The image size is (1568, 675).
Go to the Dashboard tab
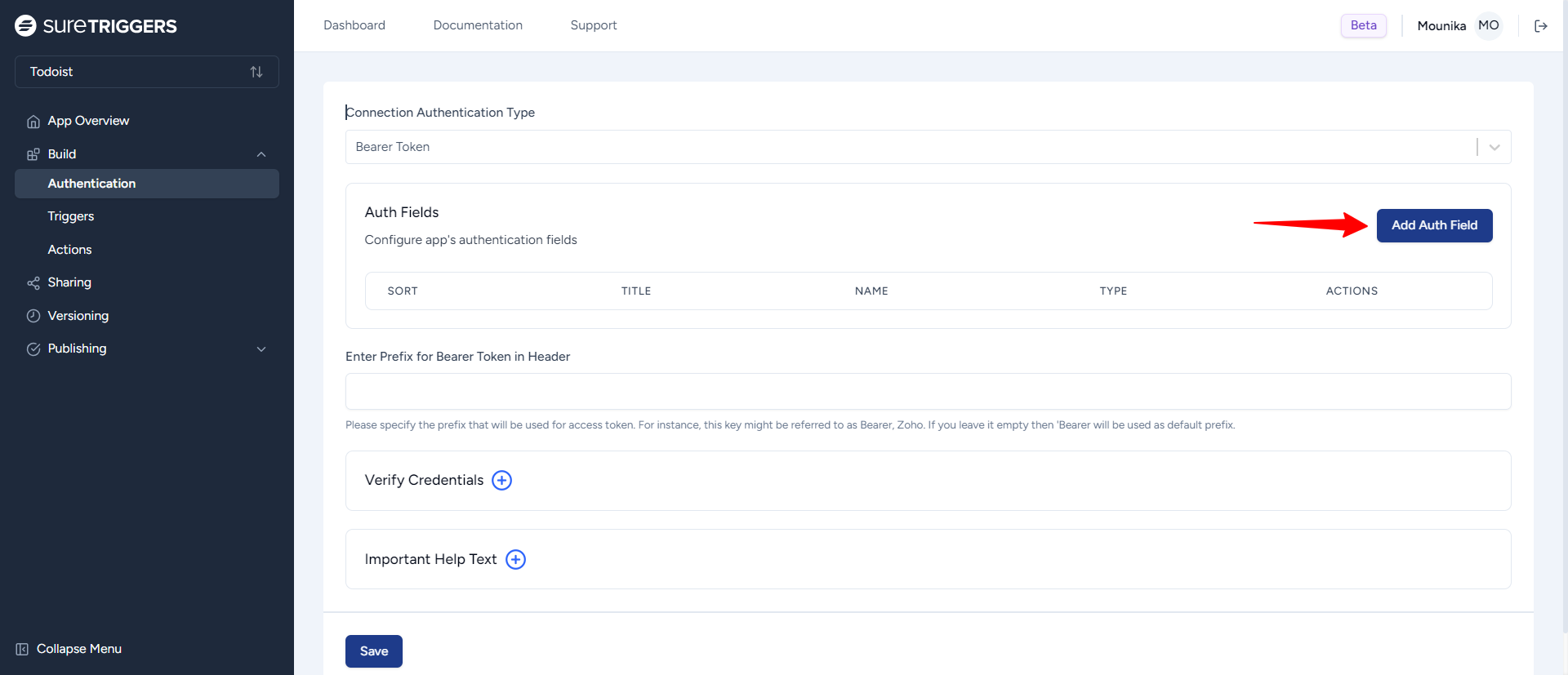tap(354, 25)
